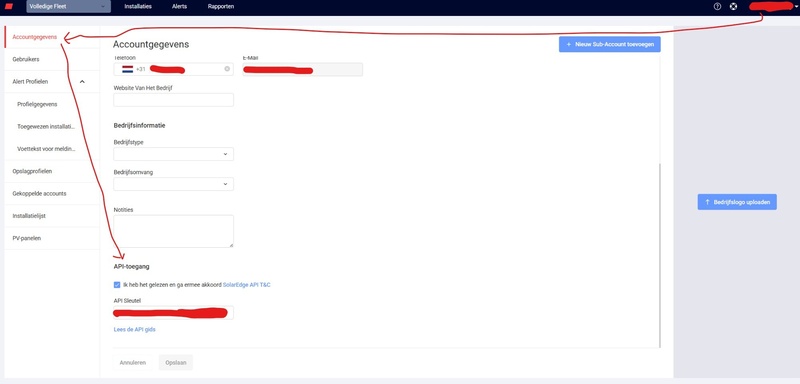Select the Netherlands flag country code
Screen dimensions: 800x384
(x=128, y=69)
